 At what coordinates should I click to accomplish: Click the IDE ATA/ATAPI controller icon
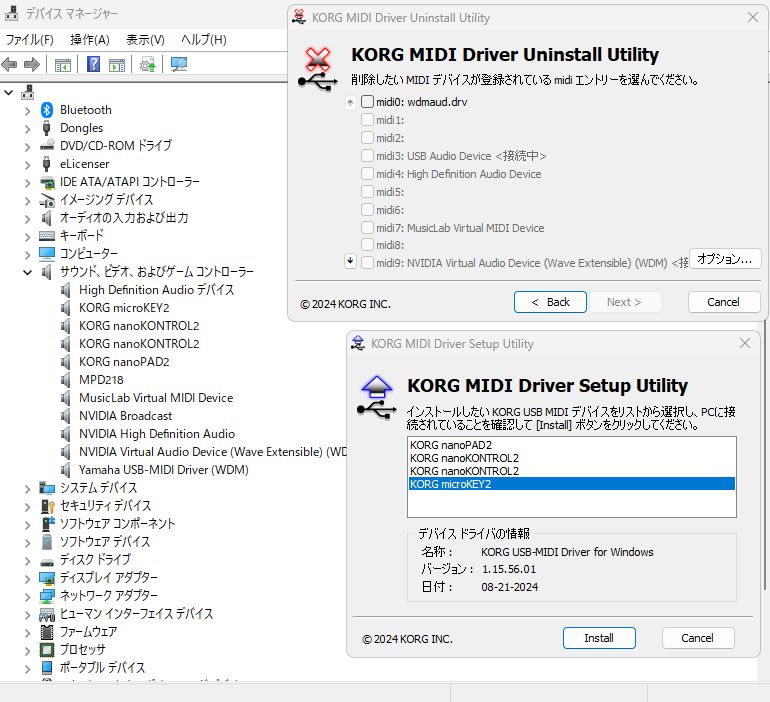(47, 182)
